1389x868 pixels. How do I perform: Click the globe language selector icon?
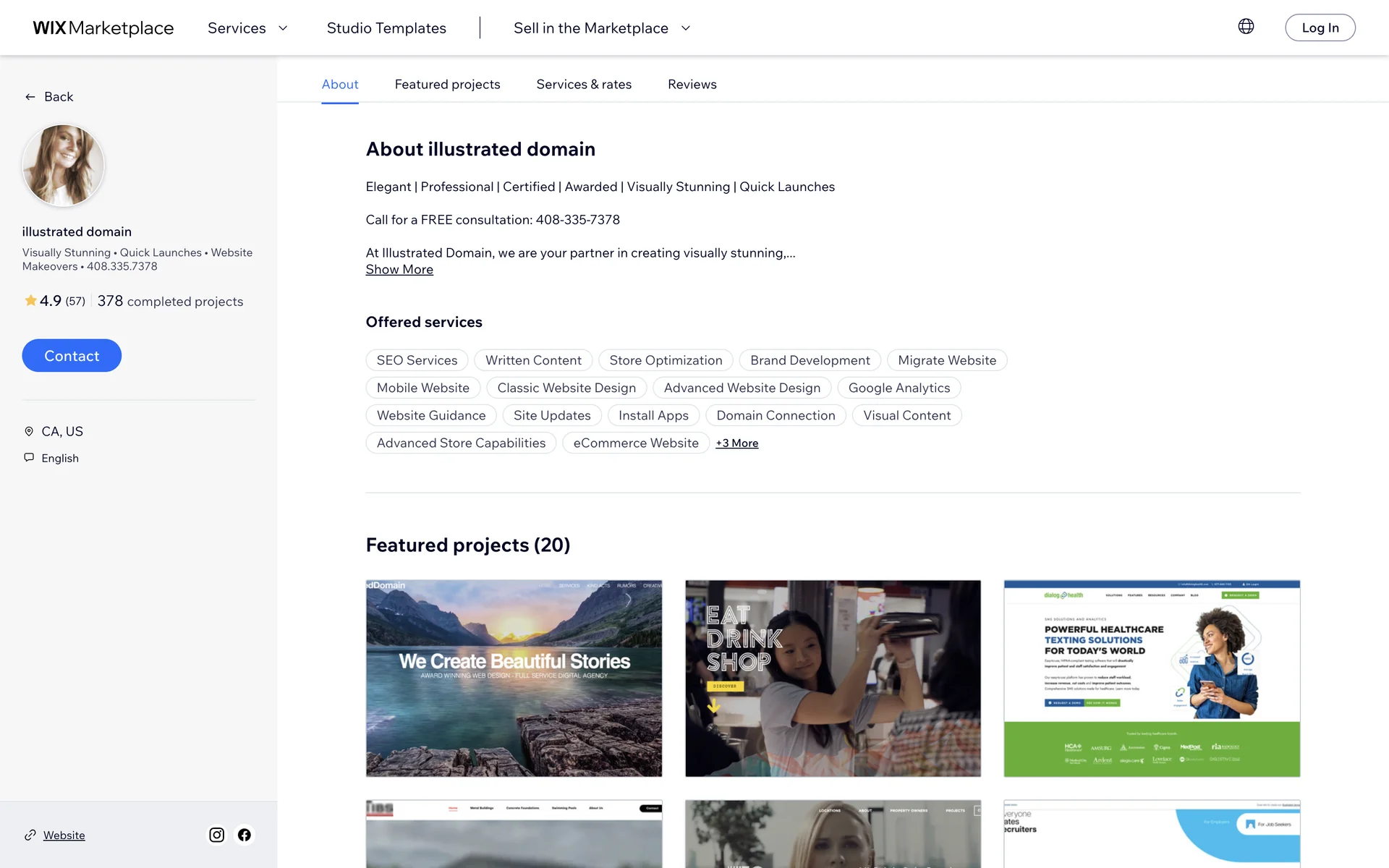(x=1245, y=27)
